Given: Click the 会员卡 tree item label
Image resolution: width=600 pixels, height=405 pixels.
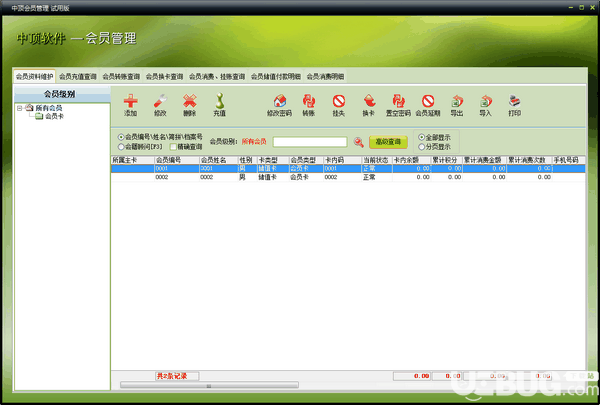Looking at the screenshot, I should click(54, 116).
